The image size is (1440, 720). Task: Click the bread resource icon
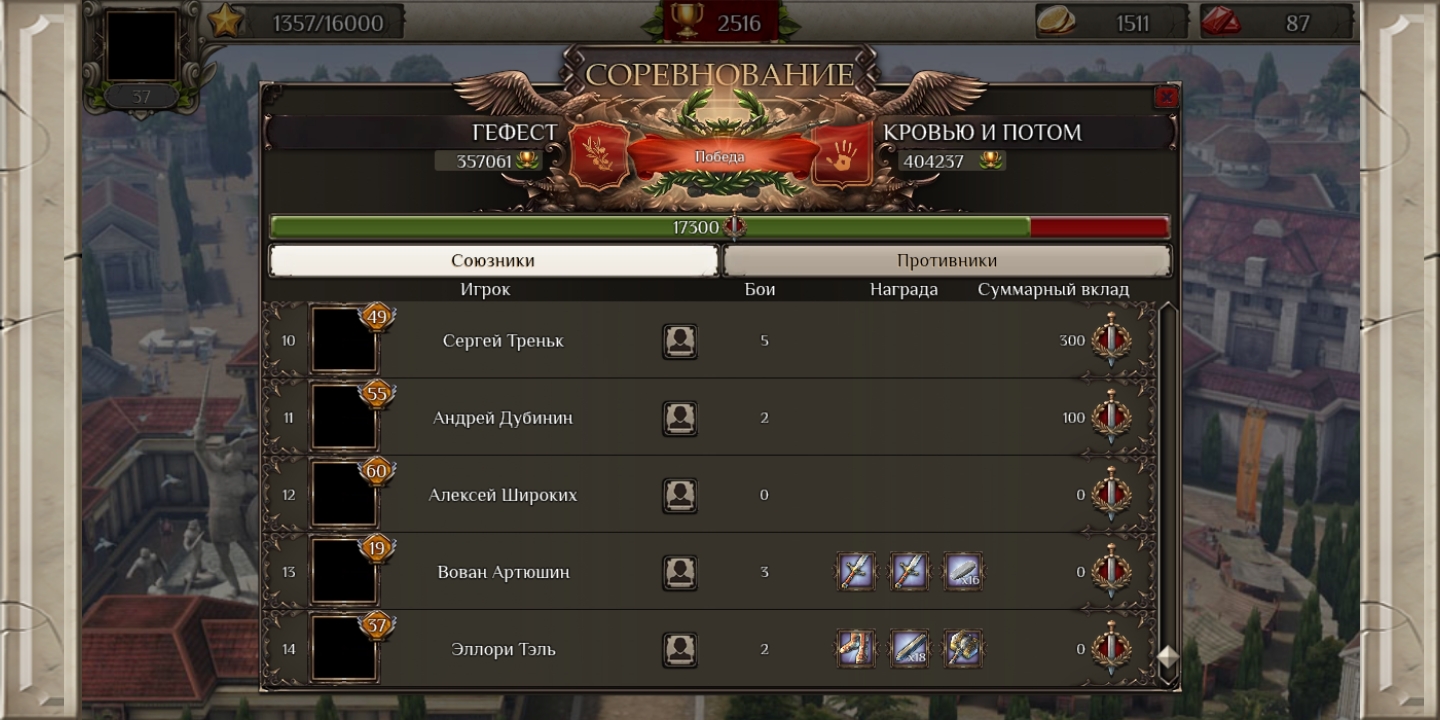pos(1055,21)
